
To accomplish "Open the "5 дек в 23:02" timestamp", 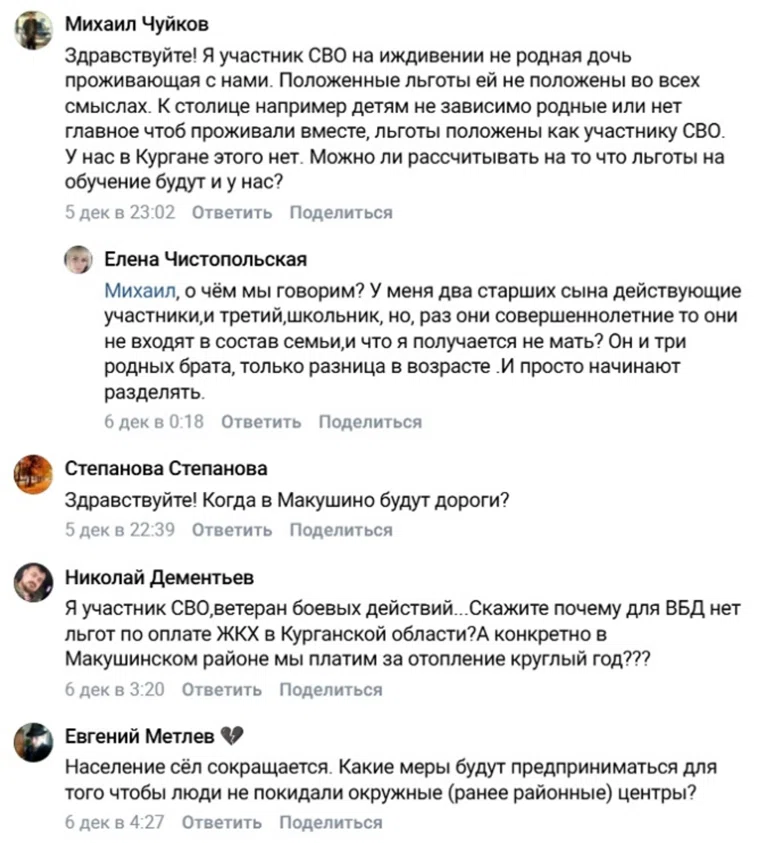I will pos(120,212).
